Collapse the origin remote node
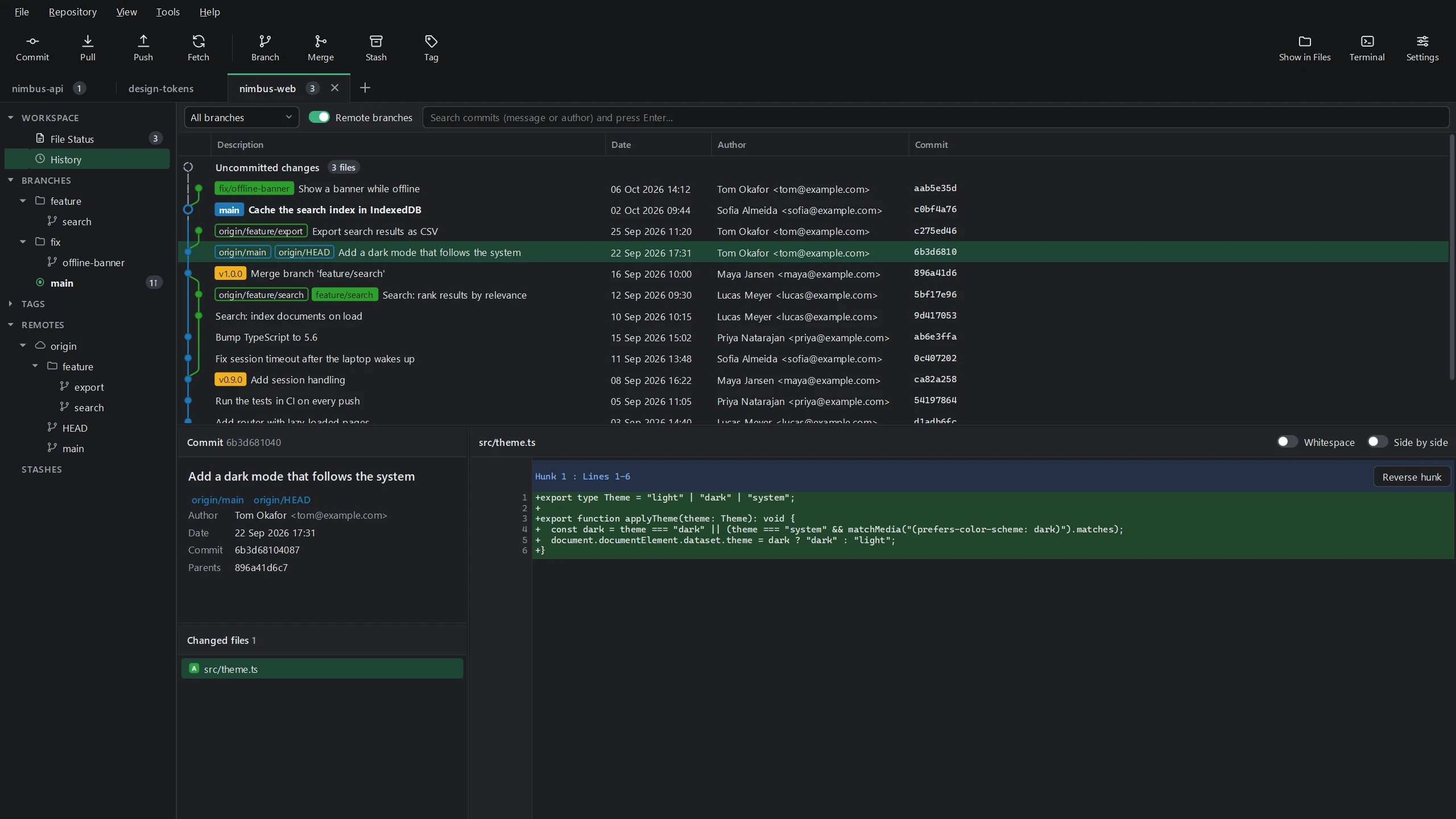Screen dimensions: 1456x819 23,346
